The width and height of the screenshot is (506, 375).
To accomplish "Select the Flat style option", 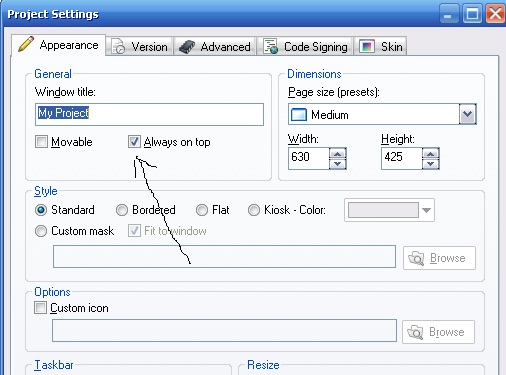I will pyautogui.click(x=202, y=210).
